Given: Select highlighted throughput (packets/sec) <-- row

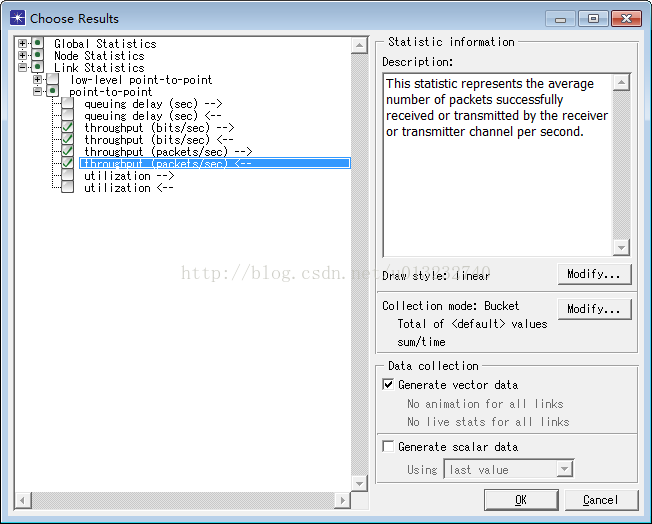Looking at the screenshot, I should 215,163.
